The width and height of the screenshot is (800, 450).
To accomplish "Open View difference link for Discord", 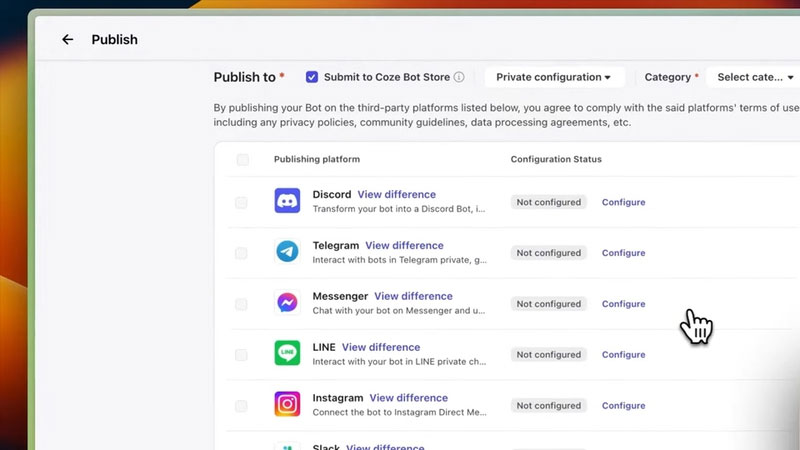I will click(x=396, y=194).
